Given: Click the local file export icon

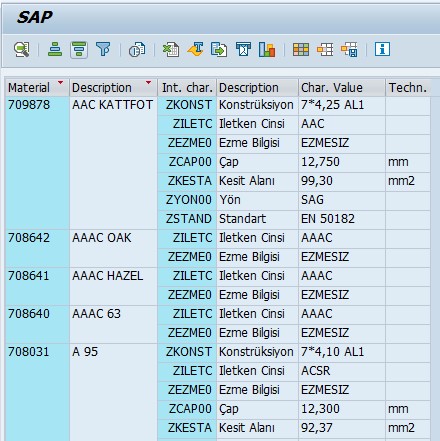Looking at the screenshot, I should 219,50.
